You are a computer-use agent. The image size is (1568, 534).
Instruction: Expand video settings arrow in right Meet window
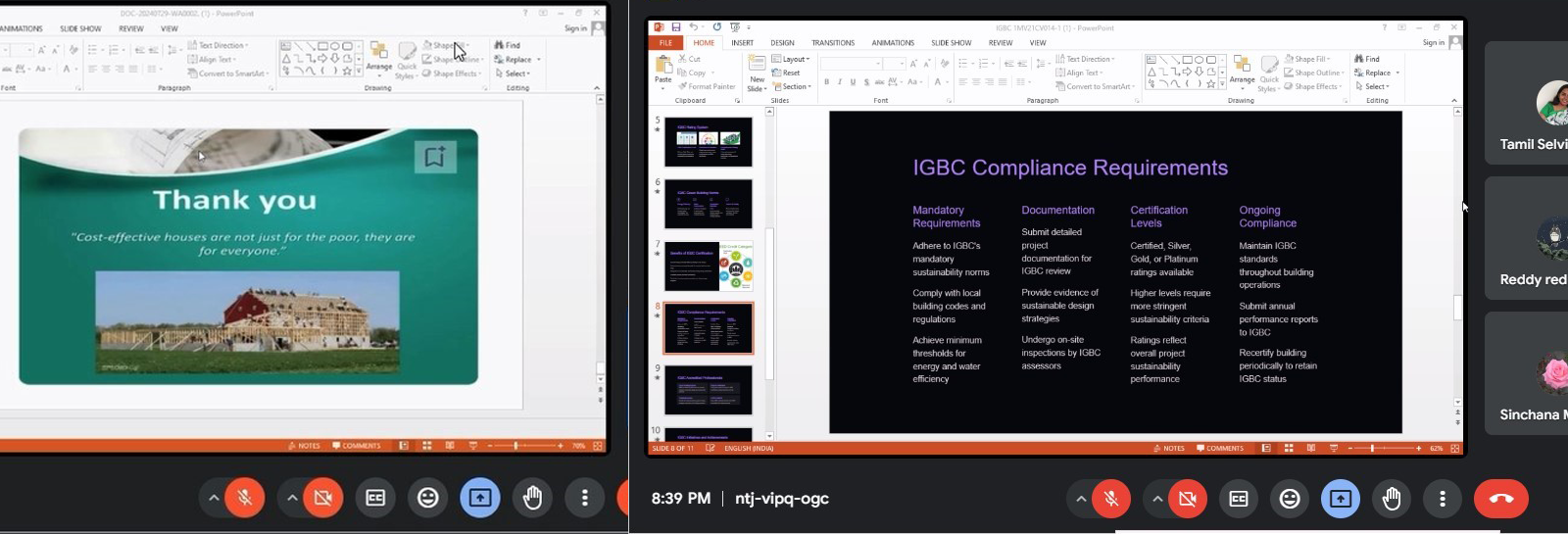[1156, 499]
